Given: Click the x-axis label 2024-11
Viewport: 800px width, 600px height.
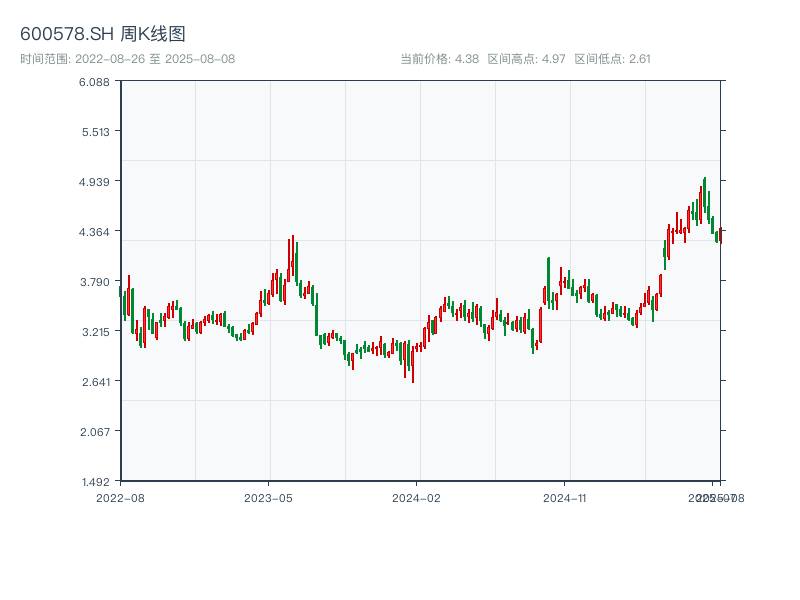Looking at the screenshot, I should pyautogui.click(x=565, y=498).
